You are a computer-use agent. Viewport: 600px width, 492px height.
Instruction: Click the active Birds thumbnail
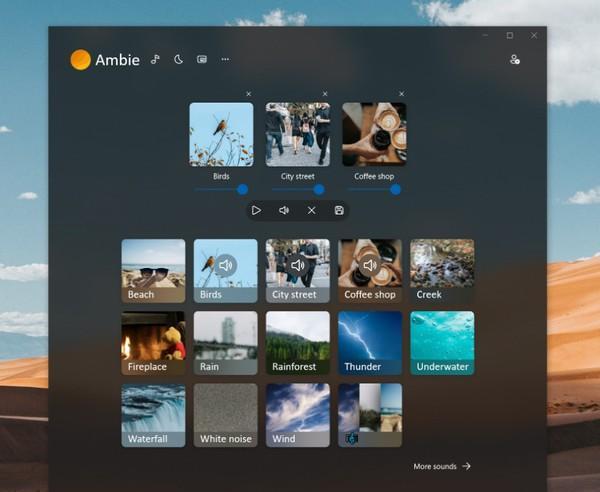(221, 134)
